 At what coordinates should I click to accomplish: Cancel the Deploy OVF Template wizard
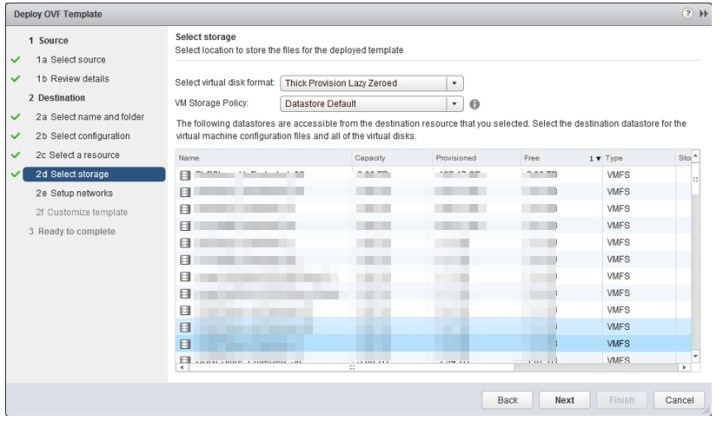(x=678, y=399)
